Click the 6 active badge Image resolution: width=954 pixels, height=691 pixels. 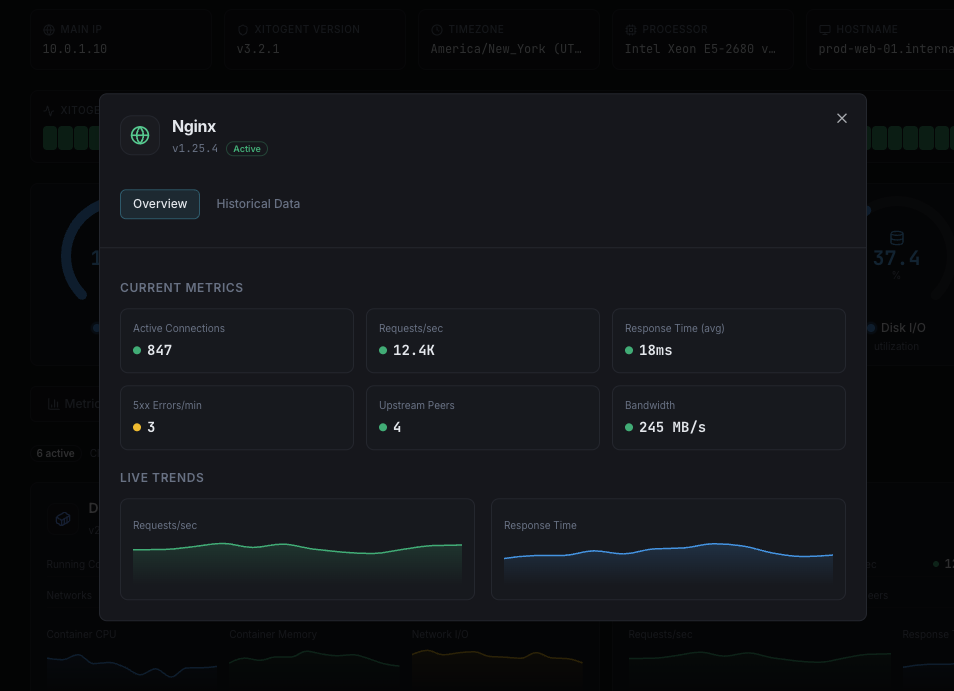click(55, 453)
